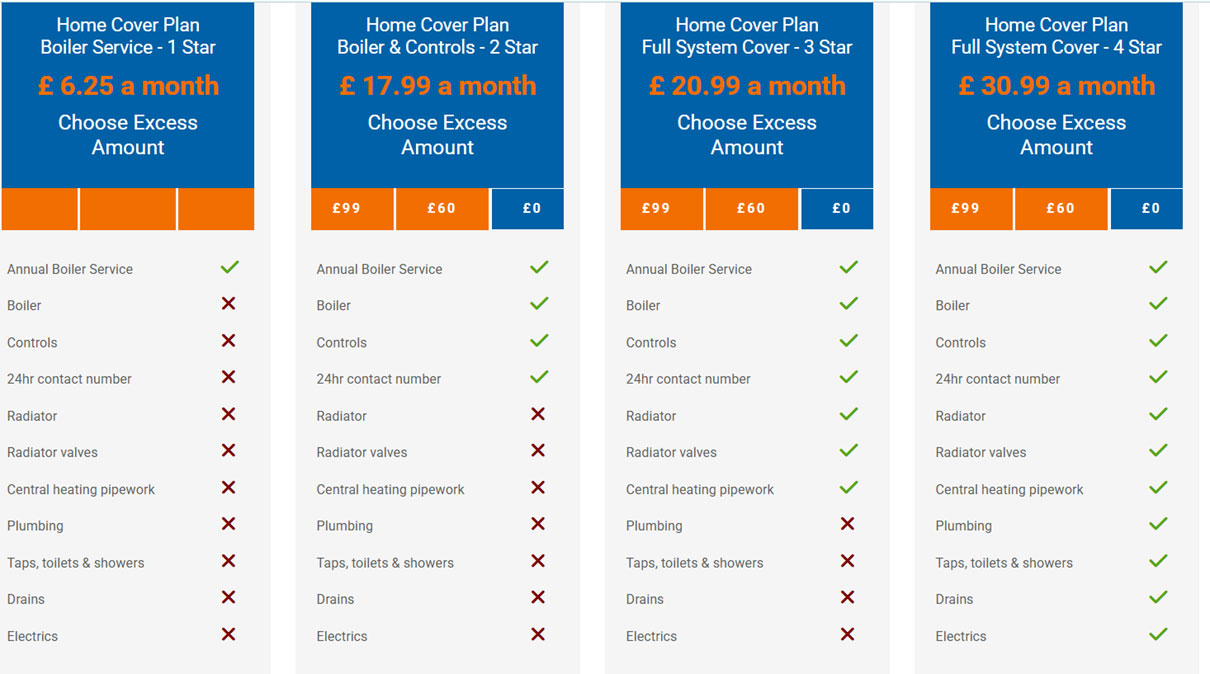Click middle orange excess block on 1 Star plan
This screenshot has width=1210, height=674.
pyautogui.click(x=128, y=209)
